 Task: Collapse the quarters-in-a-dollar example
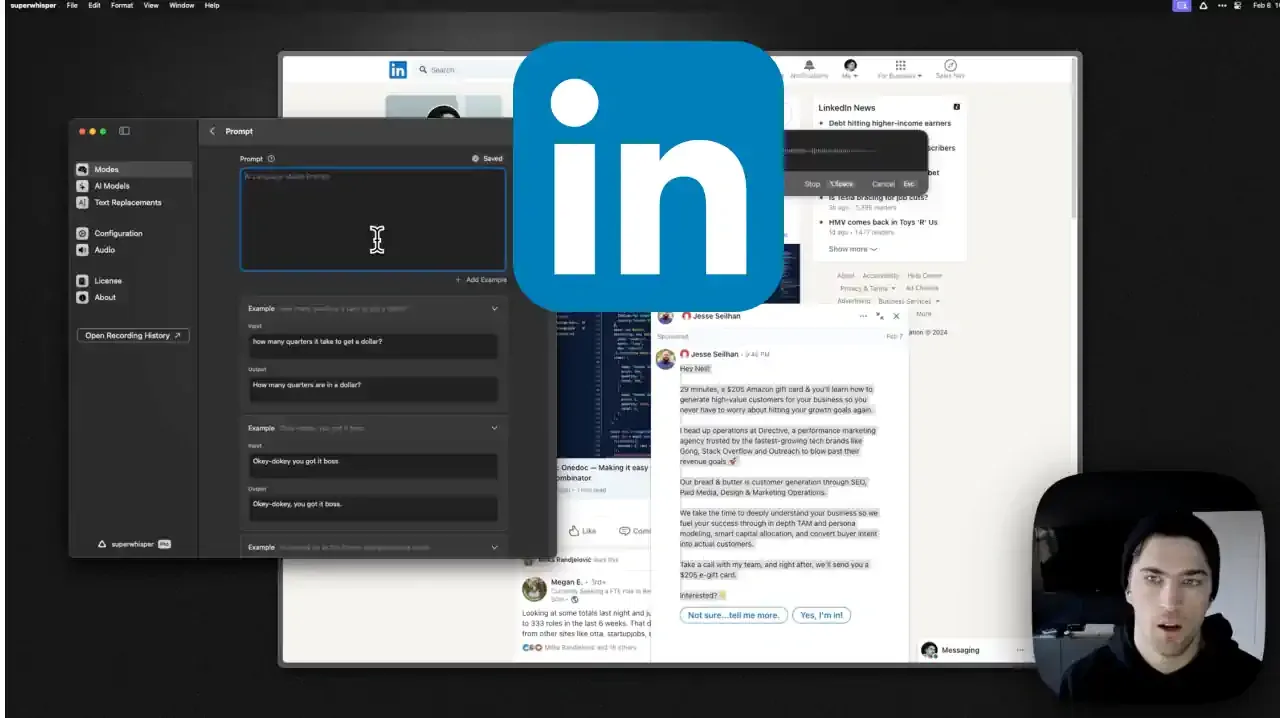[494, 309]
